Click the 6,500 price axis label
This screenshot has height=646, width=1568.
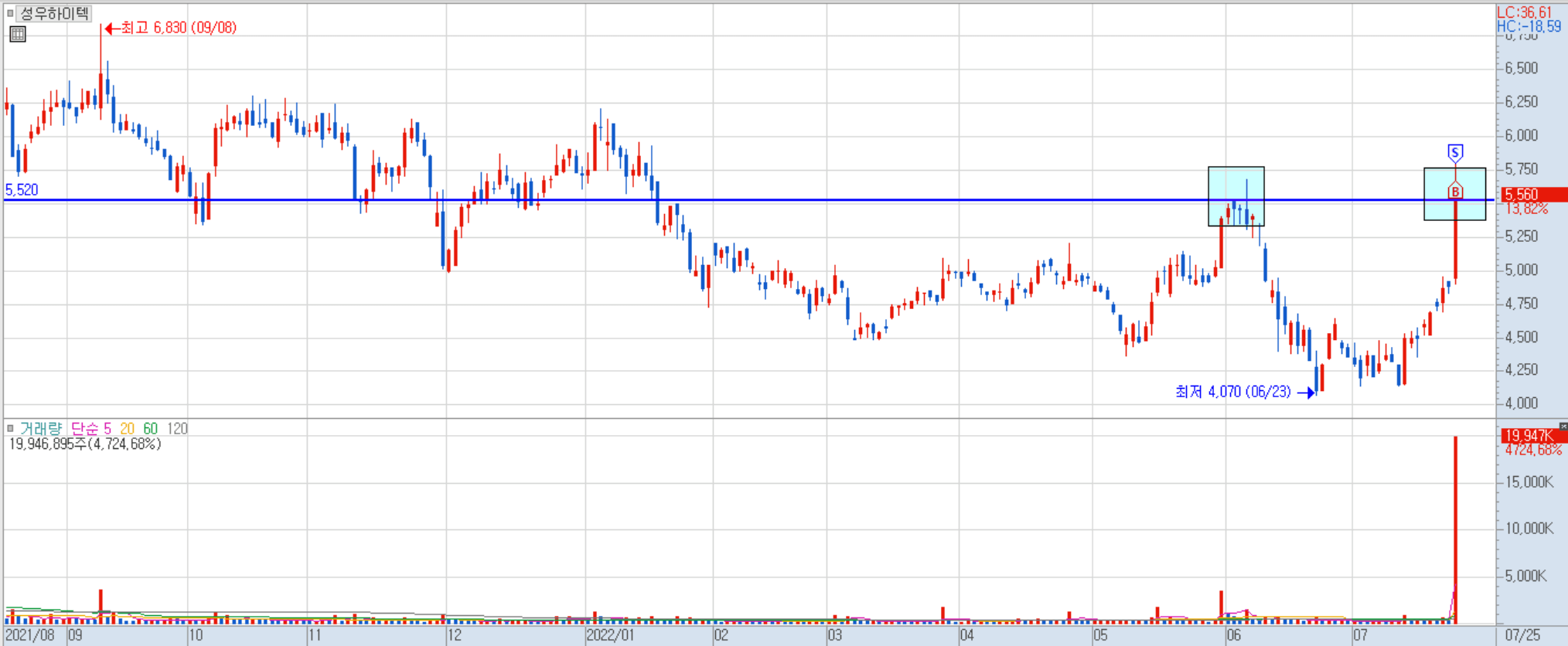point(1521,68)
